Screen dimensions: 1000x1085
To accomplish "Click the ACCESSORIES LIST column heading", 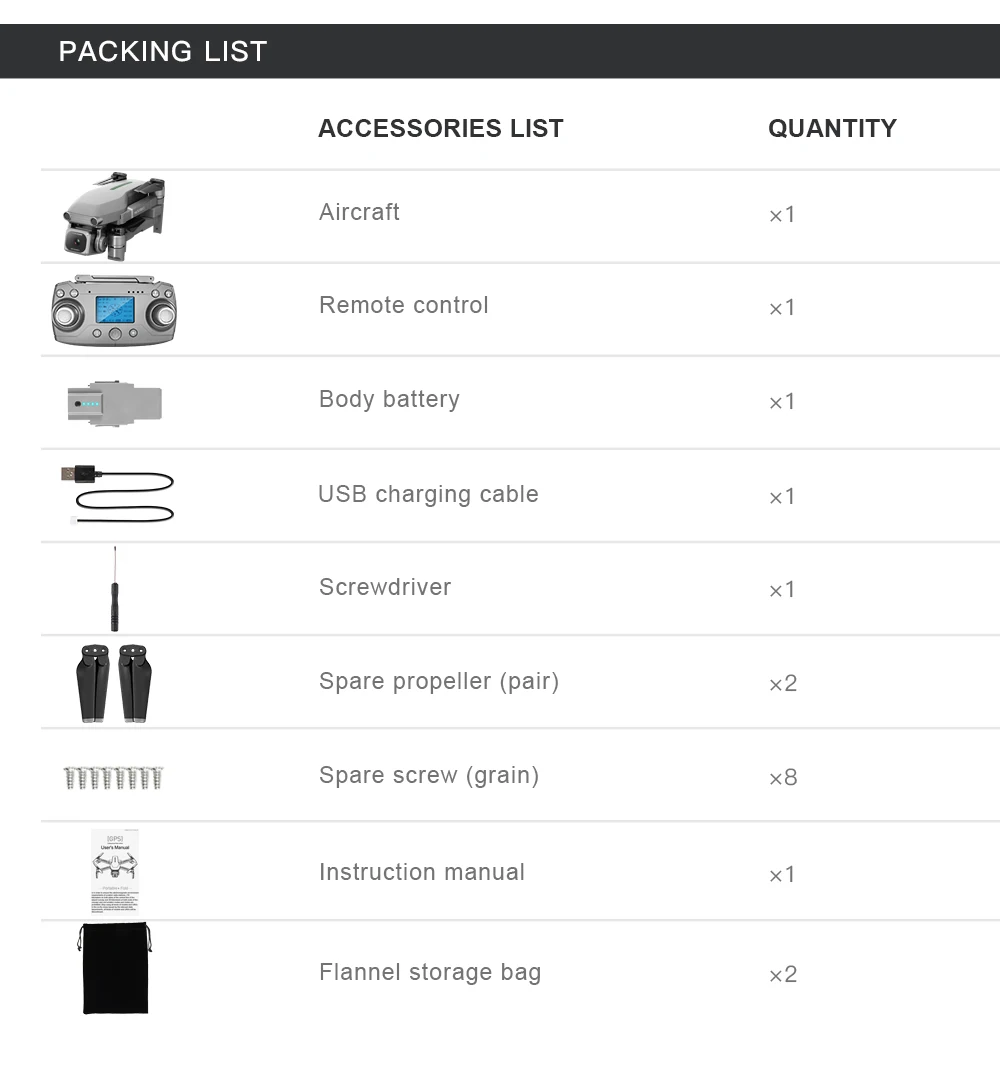I will tap(441, 128).
